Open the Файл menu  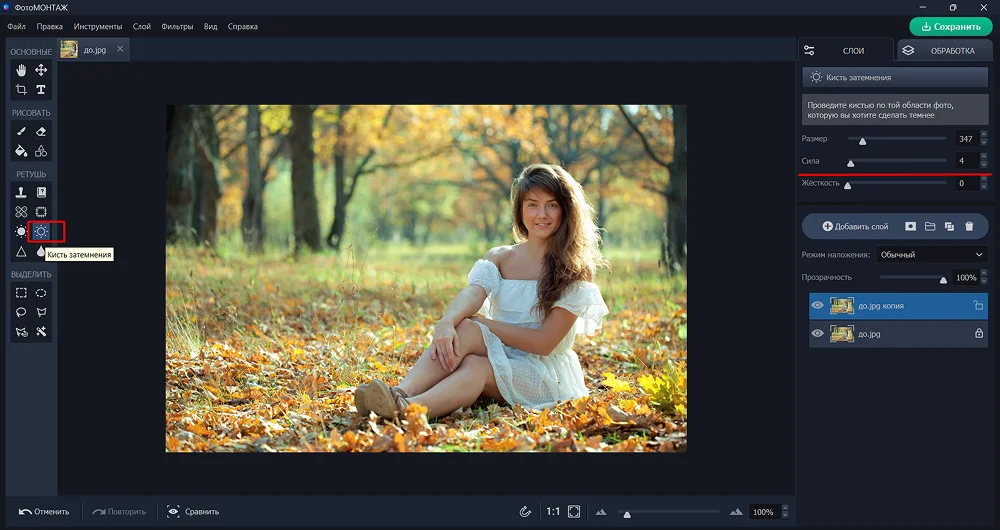[17, 26]
